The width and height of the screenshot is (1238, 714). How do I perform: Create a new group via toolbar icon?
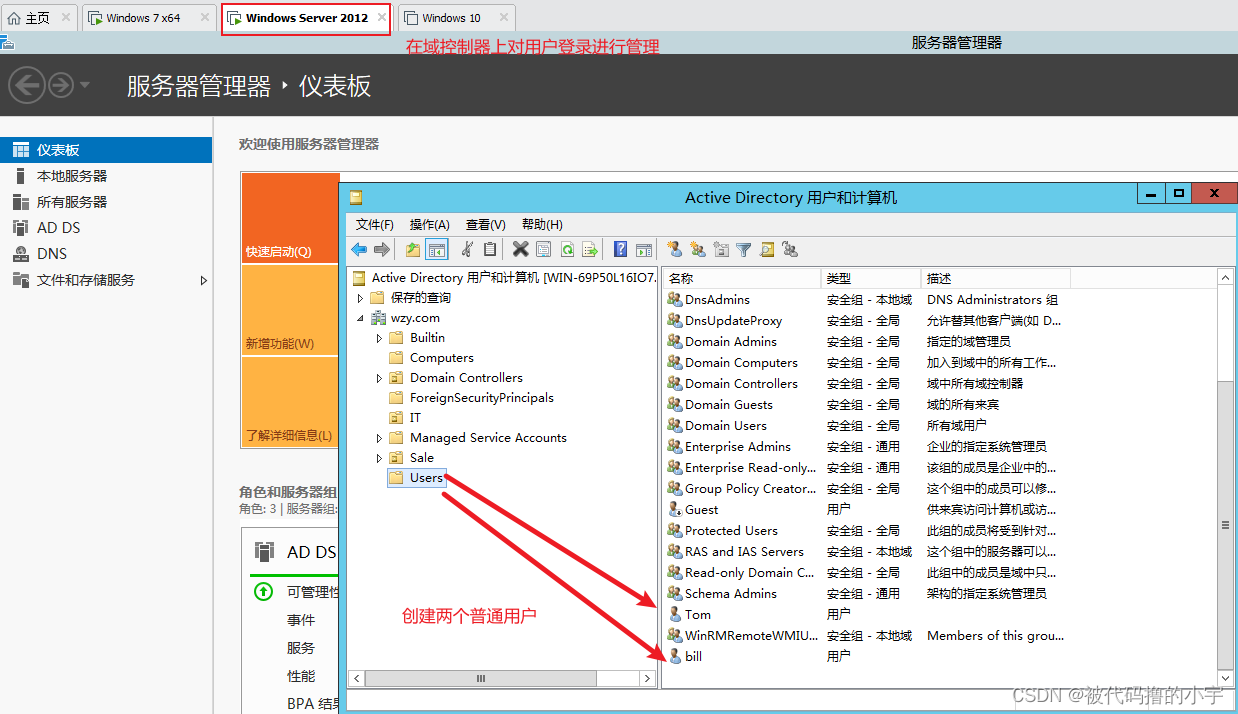(697, 250)
